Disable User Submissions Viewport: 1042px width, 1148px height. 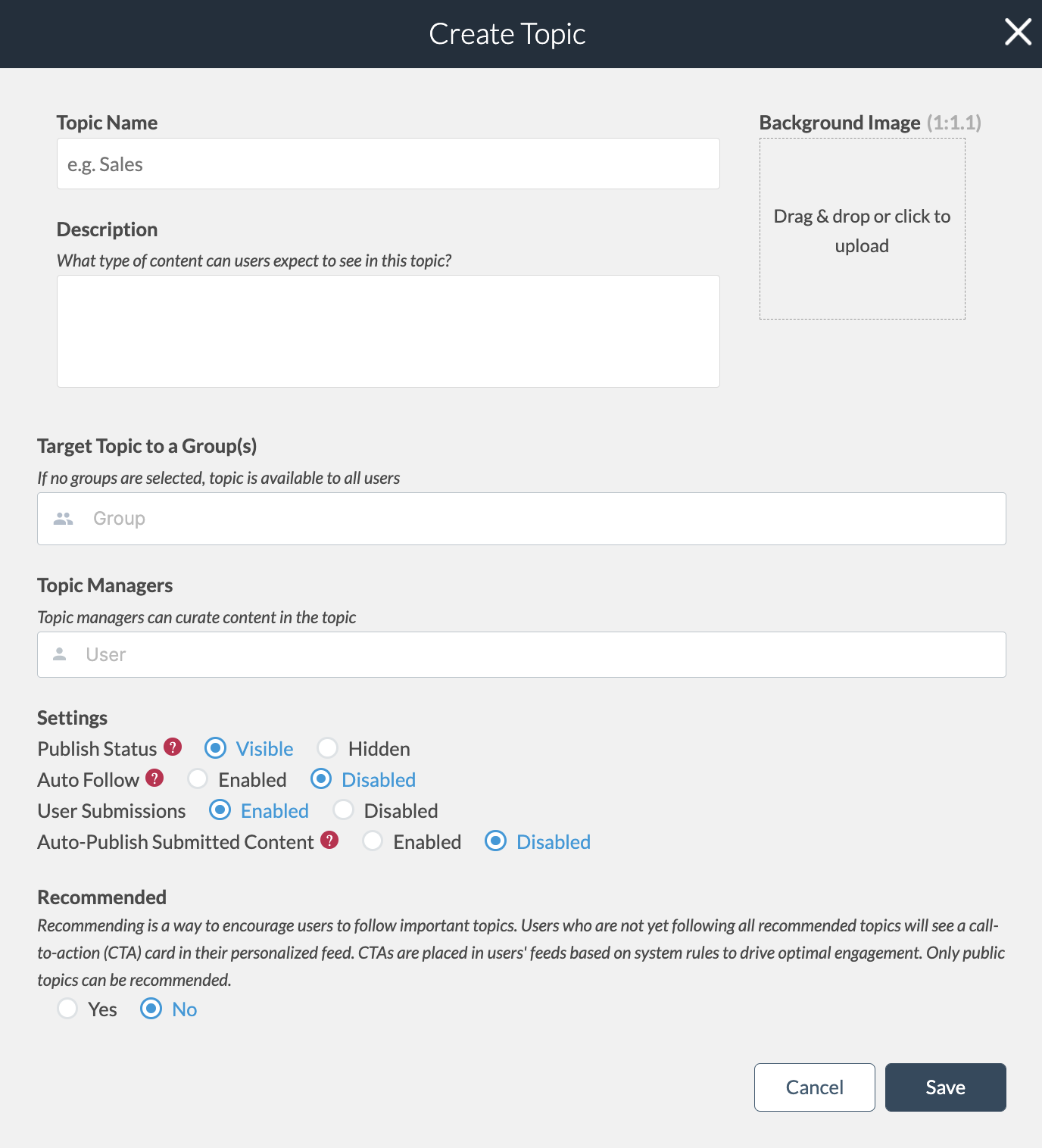coord(344,810)
